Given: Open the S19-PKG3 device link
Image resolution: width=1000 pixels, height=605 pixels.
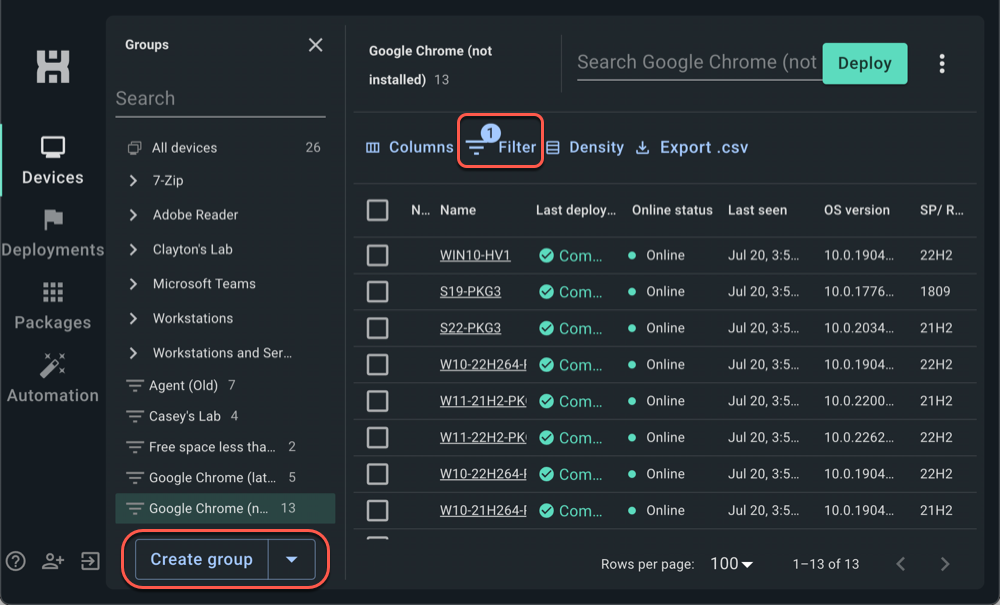Looking at the screenshot, I should (x=470, y=291).
